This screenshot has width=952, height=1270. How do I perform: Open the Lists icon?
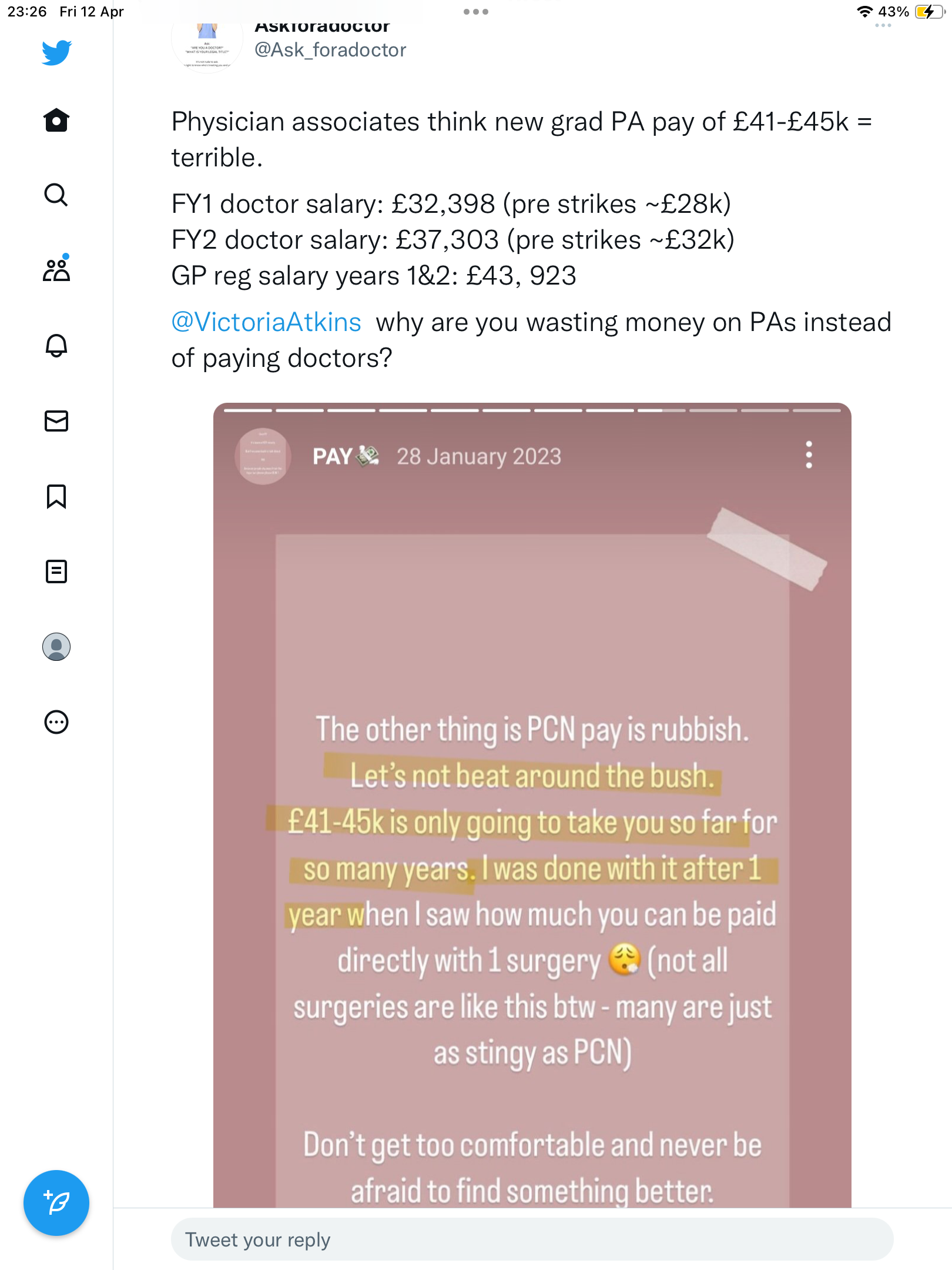56,571
